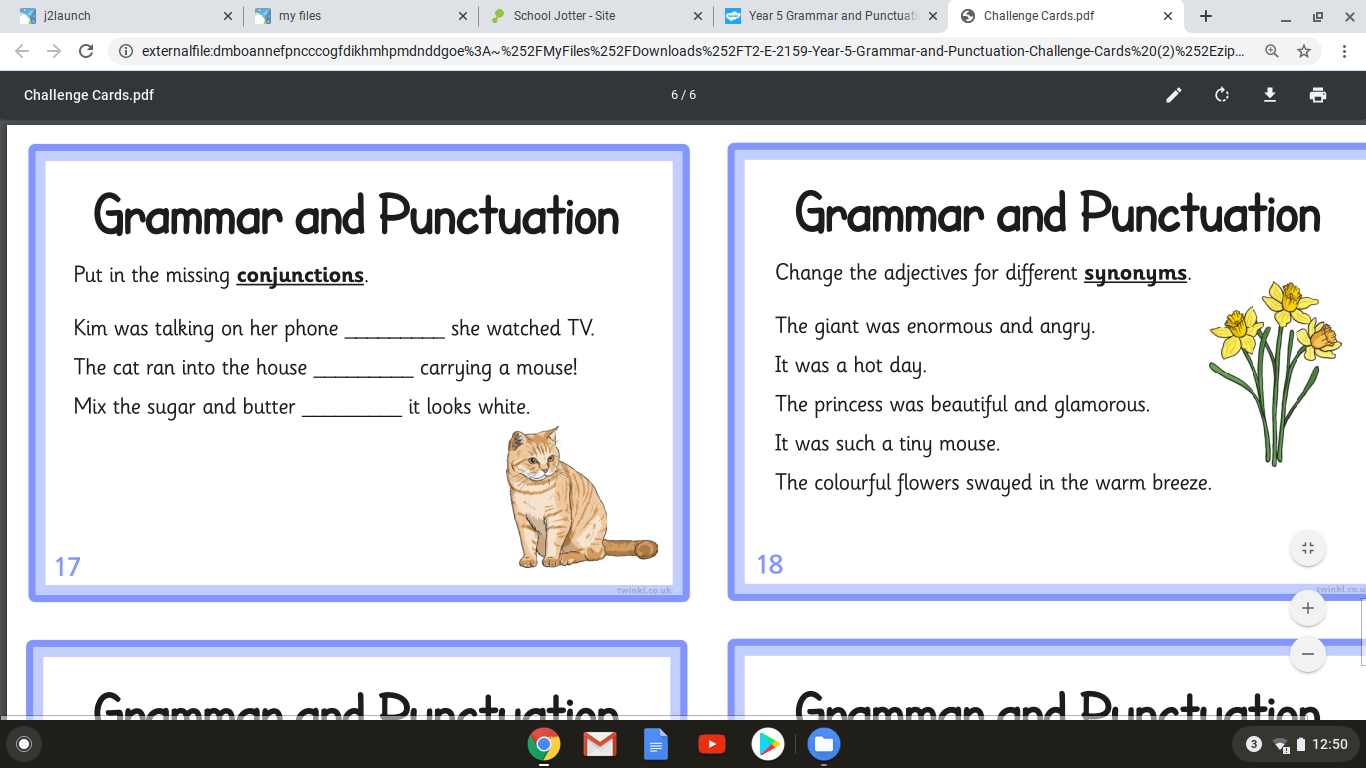Image resolution: width=1366 pixels, height=768 pixels.
Task: Open the Chrome three-dot menu
Action: (x=1343, y=51)
